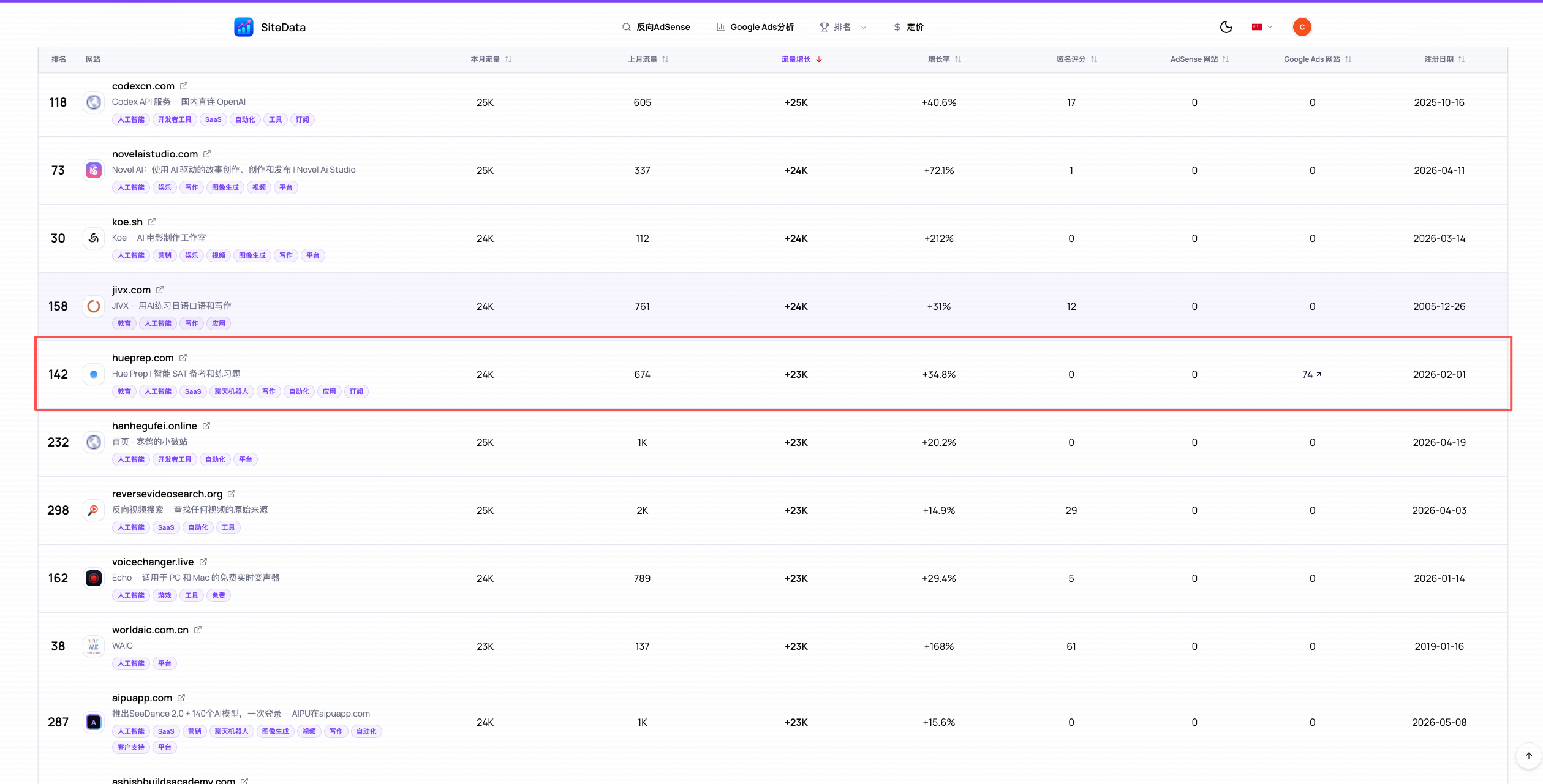This screenshot has height=784, width=1543.
Task: Open the hueprep.com site link
Action: pos(143,358)
